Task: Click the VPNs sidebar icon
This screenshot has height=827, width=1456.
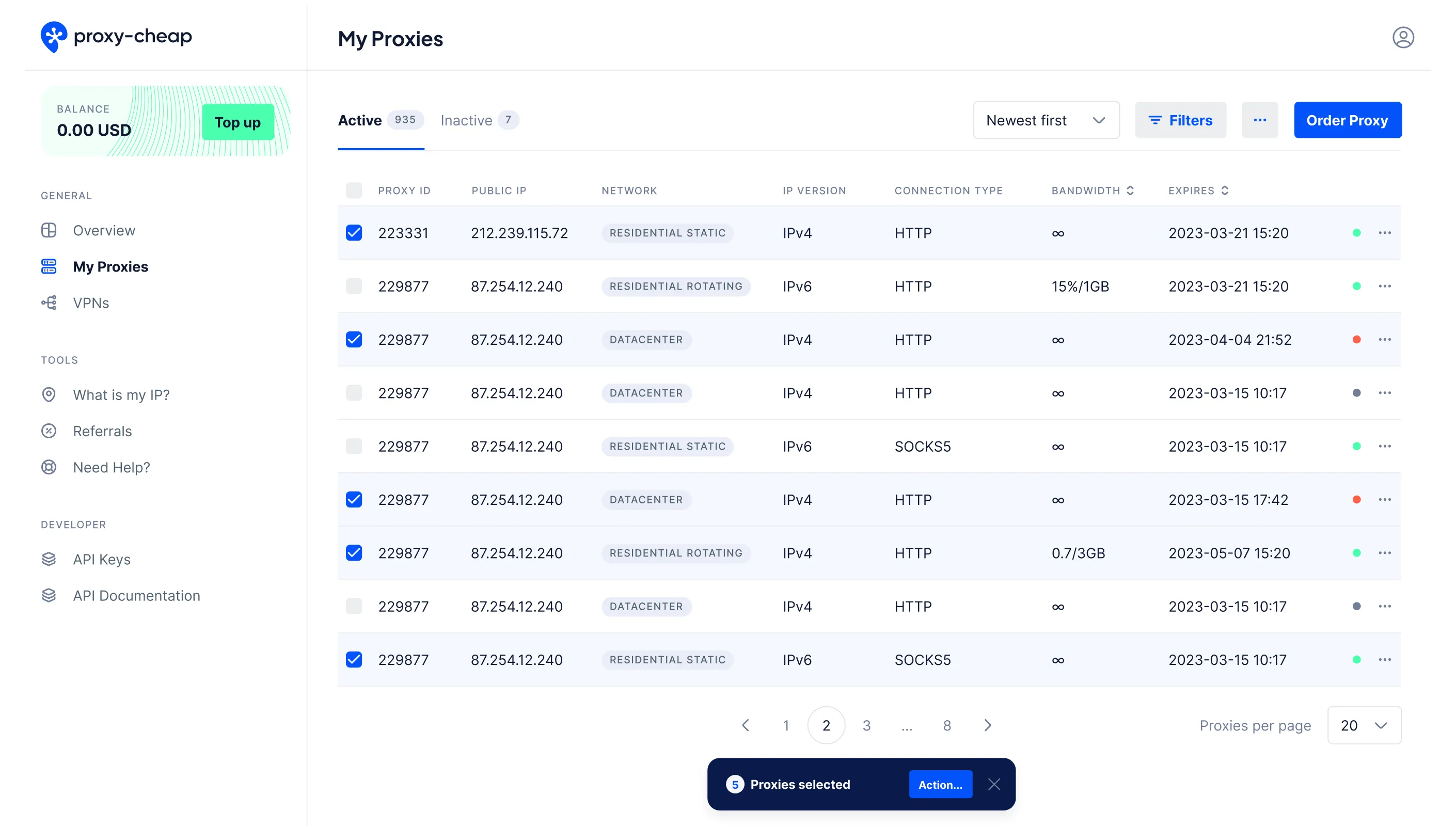Action: point(49,303)
